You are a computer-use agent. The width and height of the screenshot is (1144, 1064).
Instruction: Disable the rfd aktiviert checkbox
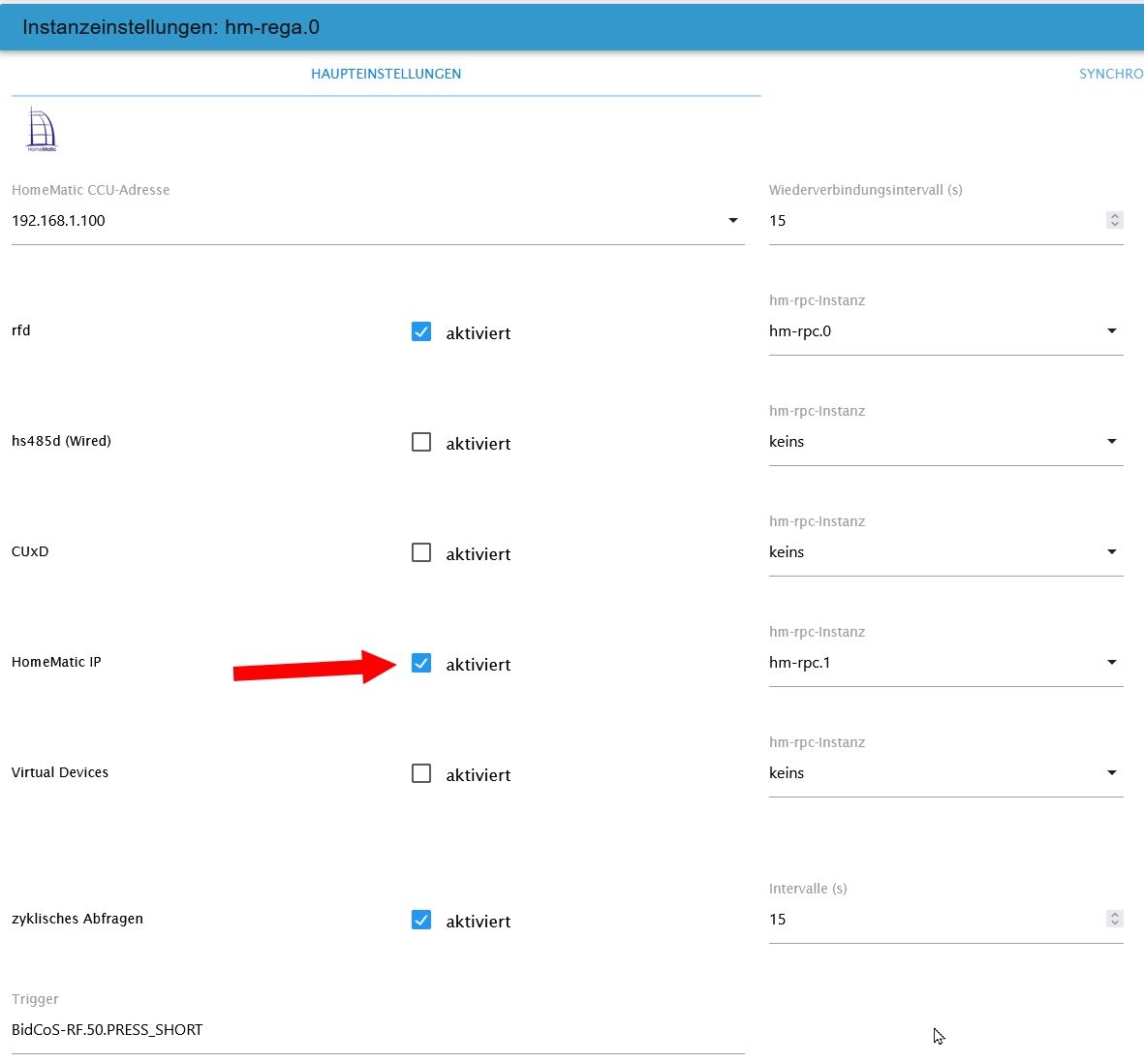(x=421, y=331)
